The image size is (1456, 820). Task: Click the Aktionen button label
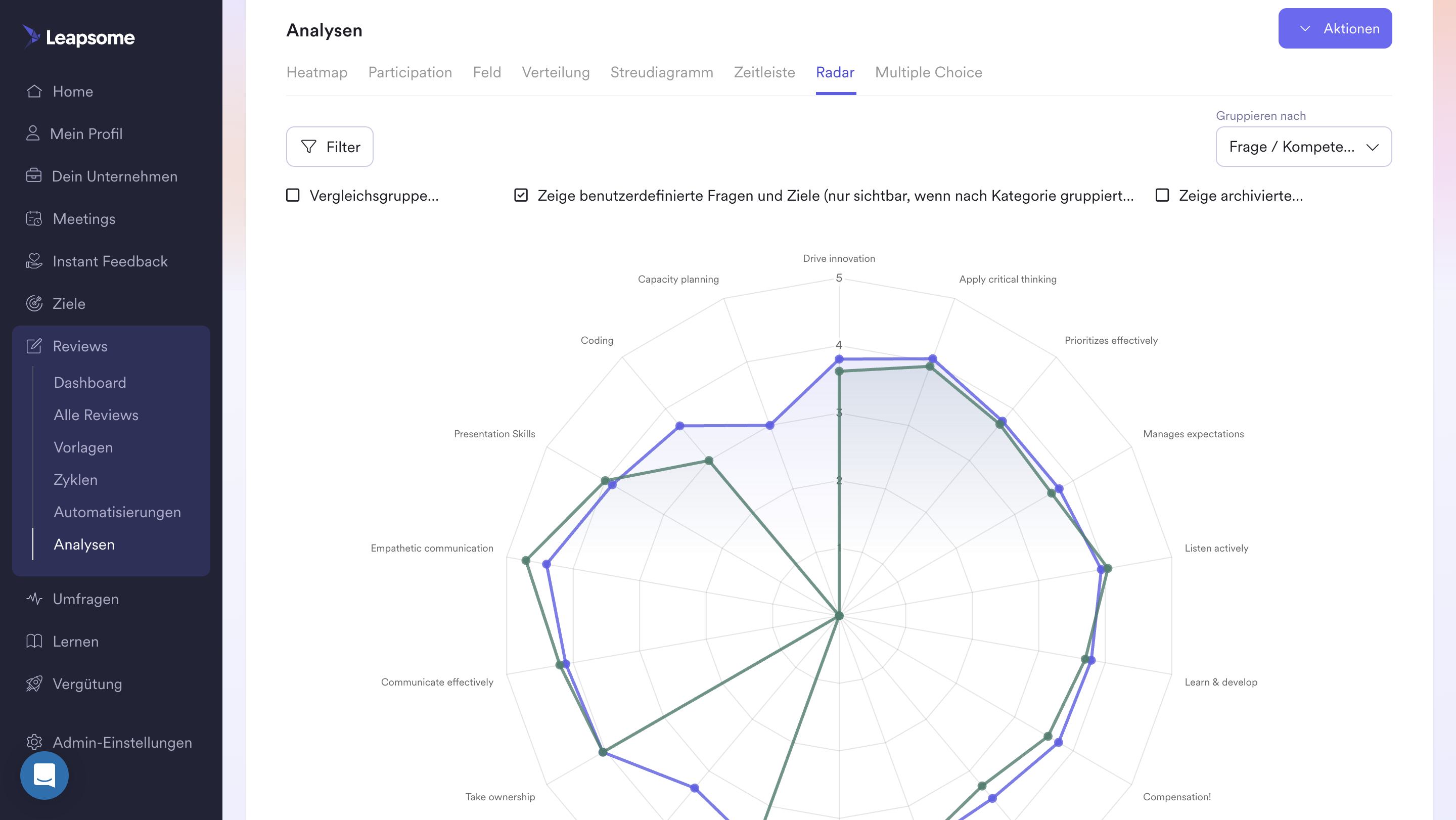(1351, 28)
